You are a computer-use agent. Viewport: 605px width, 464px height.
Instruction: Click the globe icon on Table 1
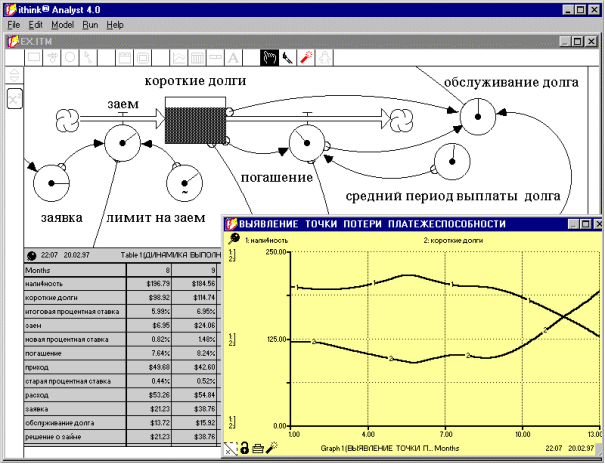(32, 255)
